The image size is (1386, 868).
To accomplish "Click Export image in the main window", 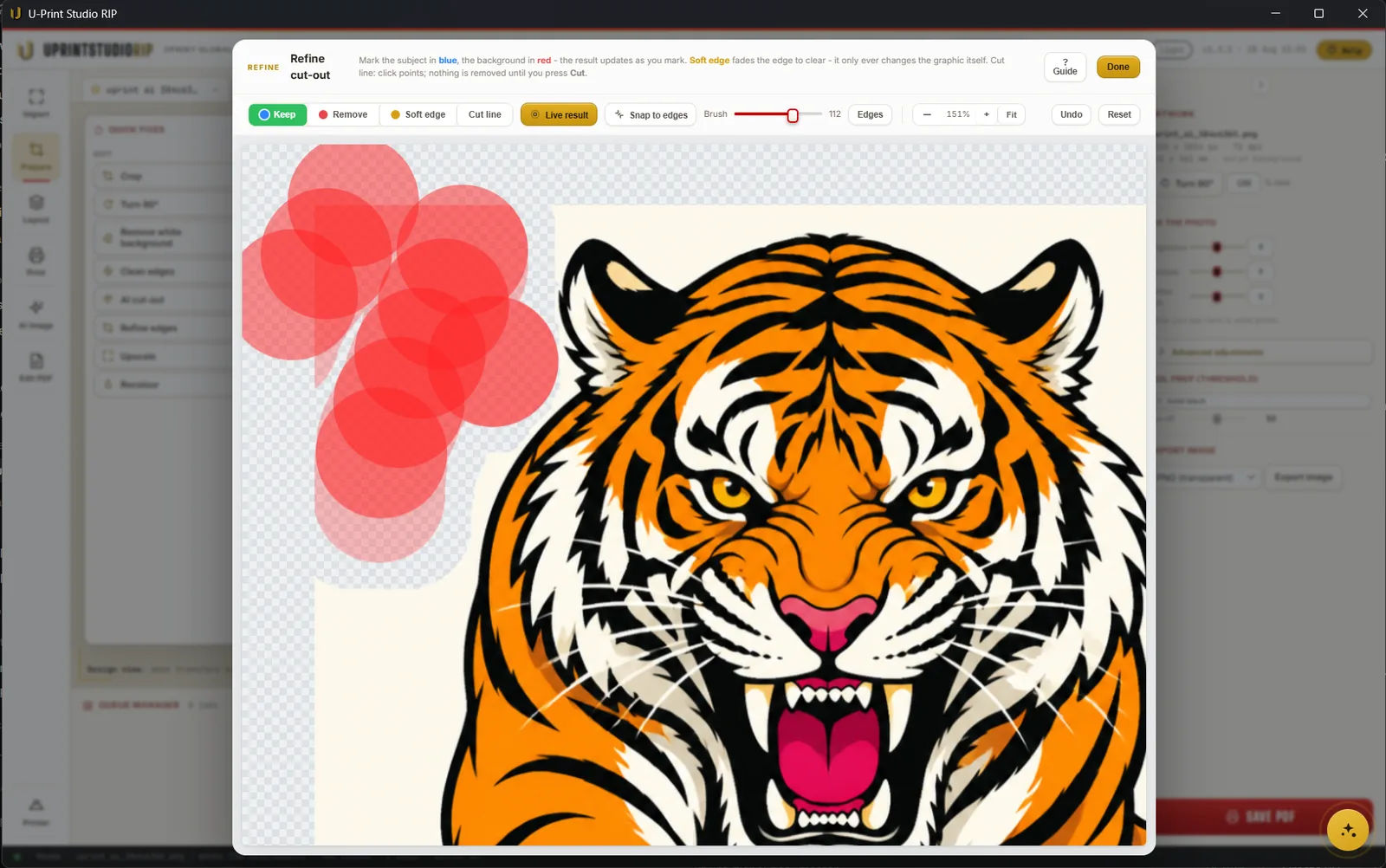I will point(1303,477).
